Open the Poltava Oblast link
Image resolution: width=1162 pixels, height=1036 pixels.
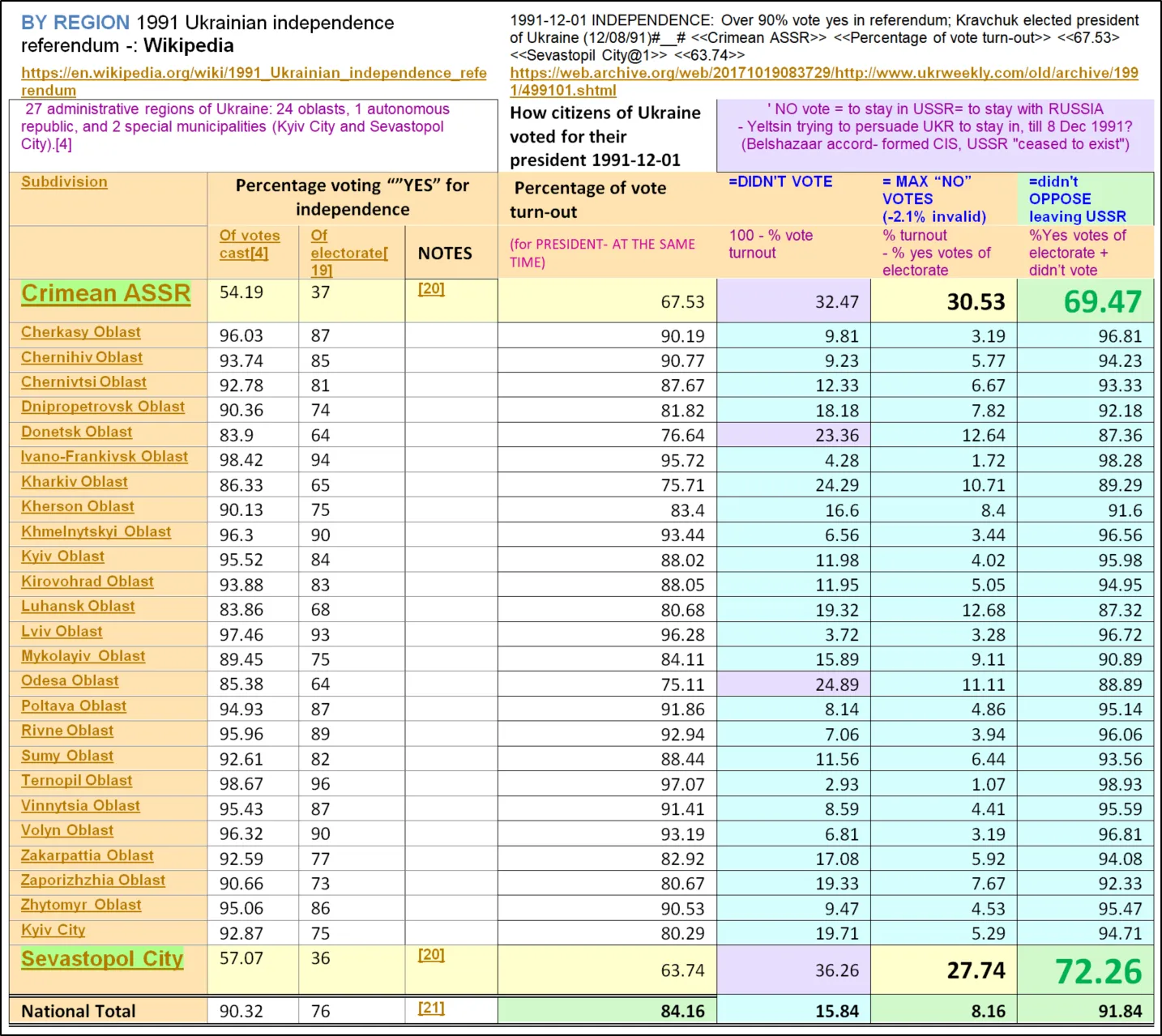tap(74, 706)
